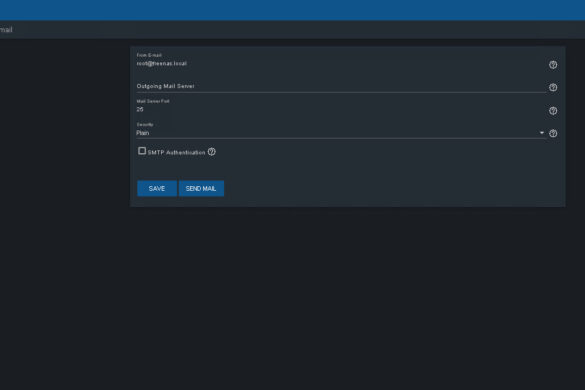585x390 pixels.
Task: Click the blue header bar at top
Action: tap(292, 10)
